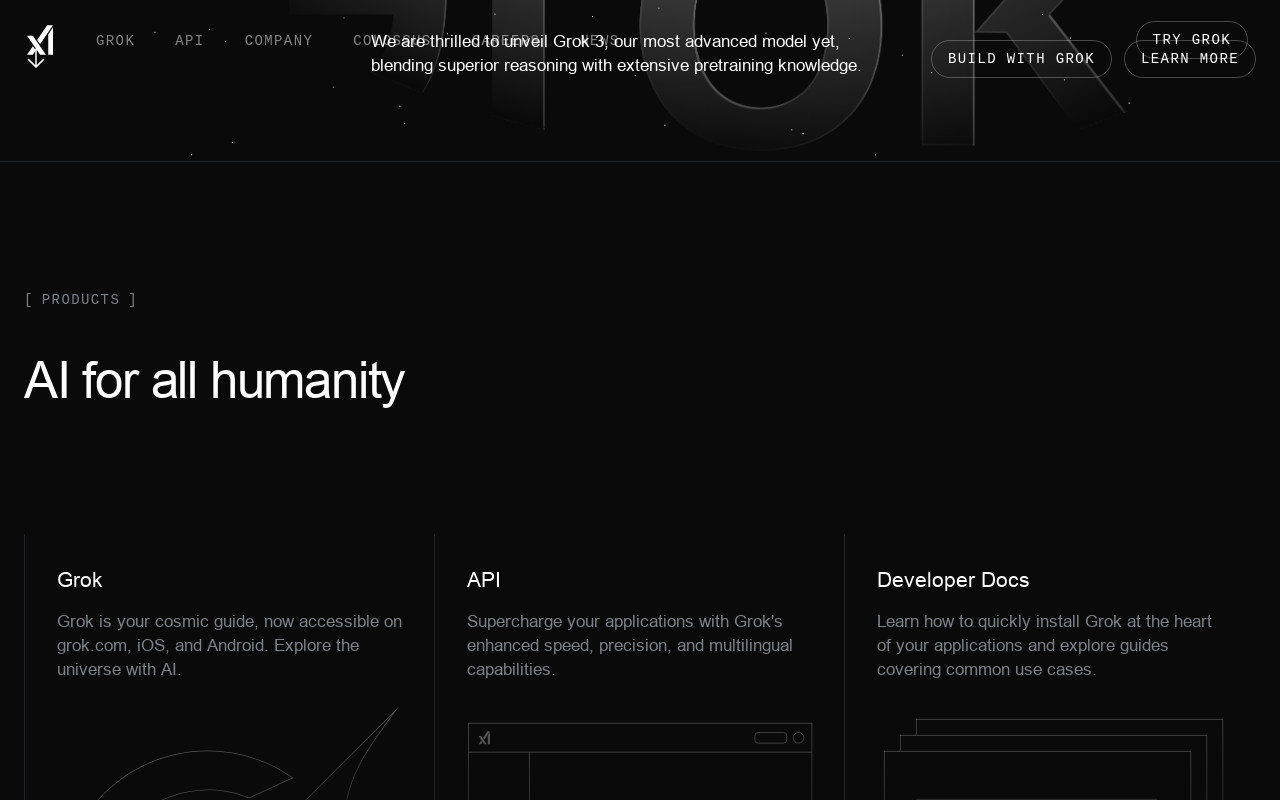Open the Grok product card title

(x=80, y=580)
